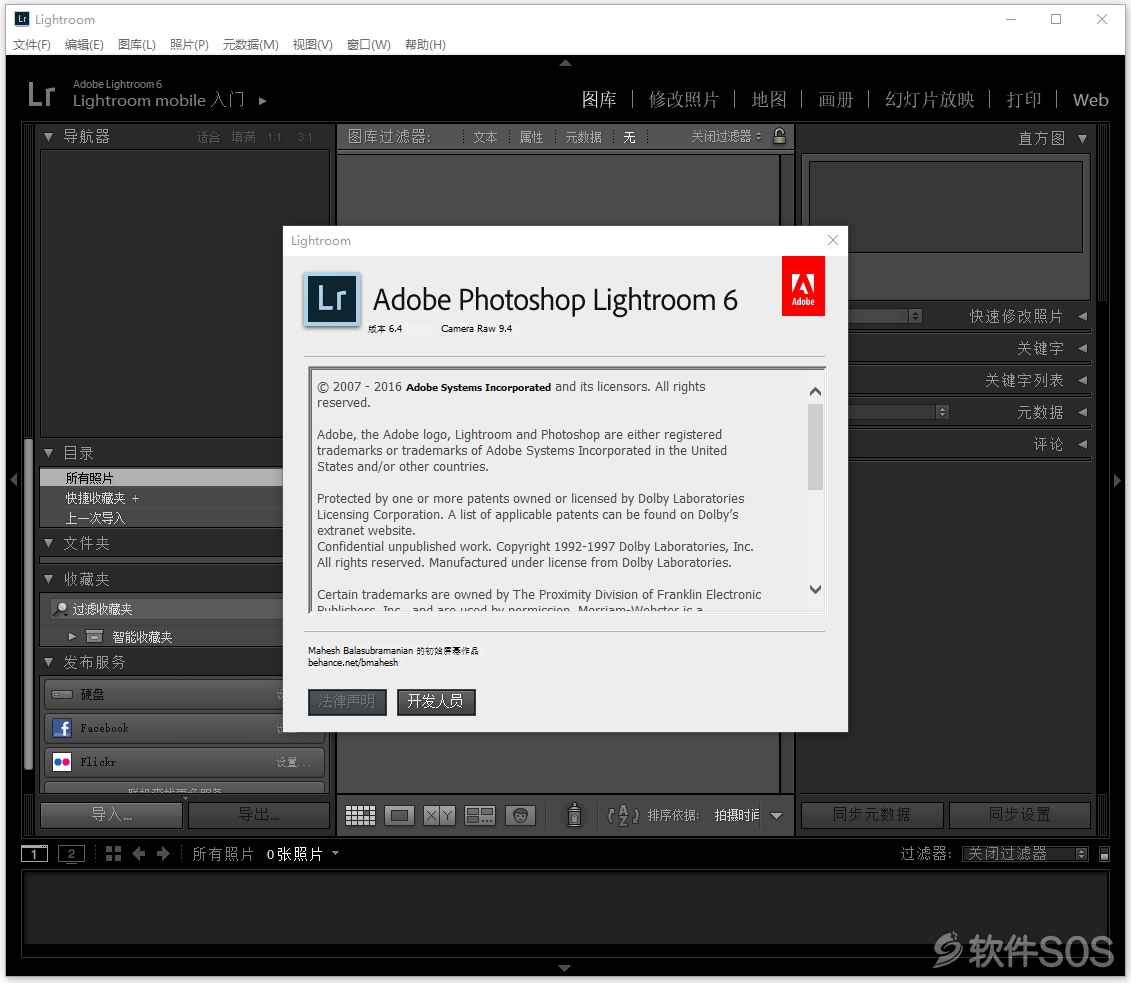Click Adobe logo in About dialog

coord(803,286)
